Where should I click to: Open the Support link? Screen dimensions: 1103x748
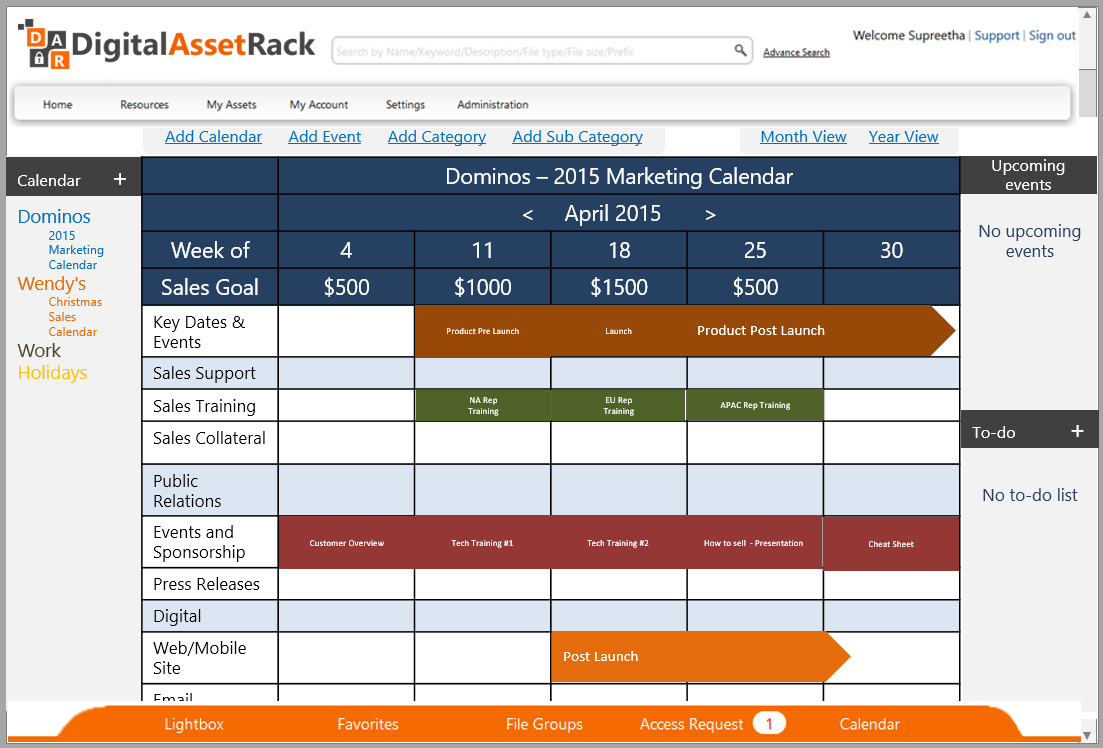click(x=997, y=35)
